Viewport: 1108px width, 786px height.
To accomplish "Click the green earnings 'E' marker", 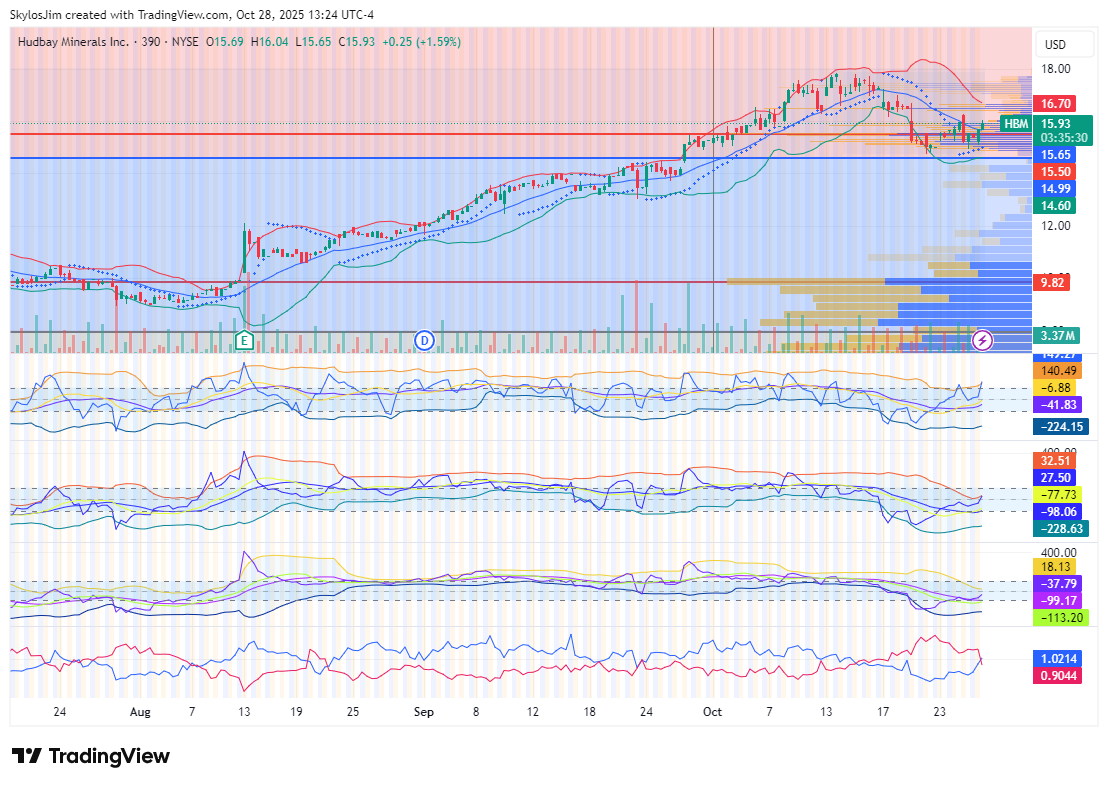I will coord(244,341).
